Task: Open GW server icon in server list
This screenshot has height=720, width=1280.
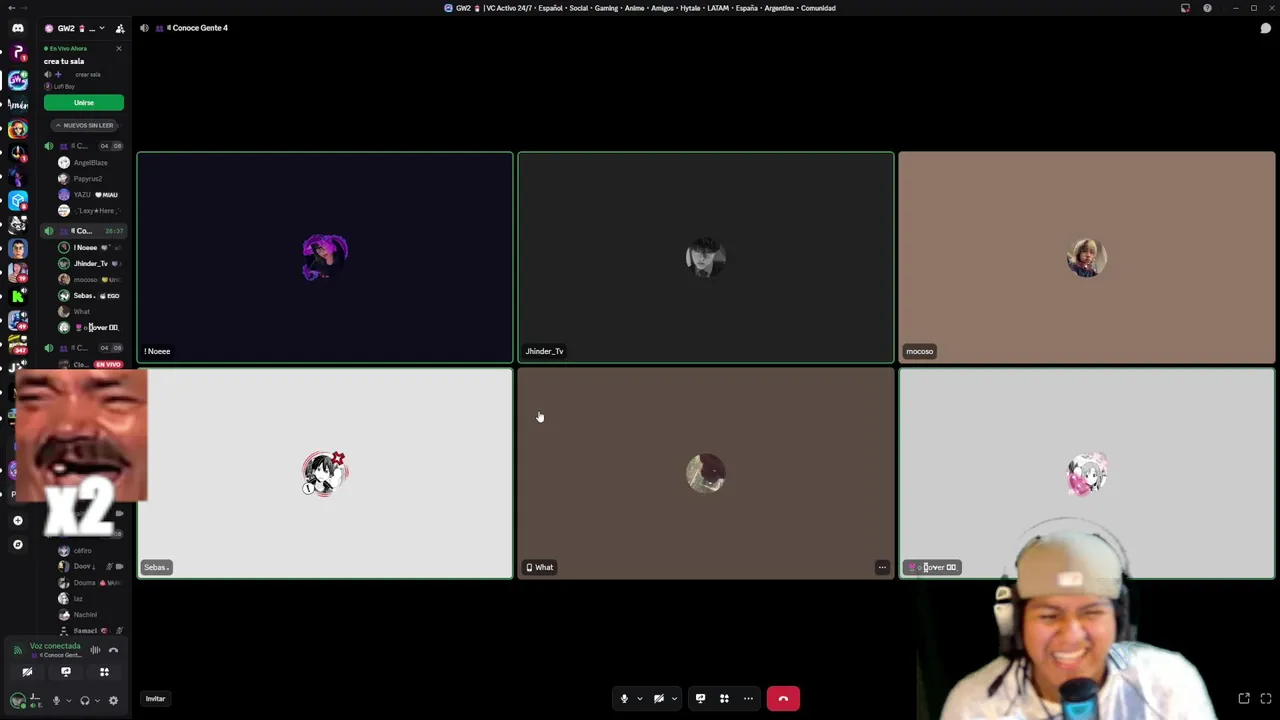Action: pos(18,78)
